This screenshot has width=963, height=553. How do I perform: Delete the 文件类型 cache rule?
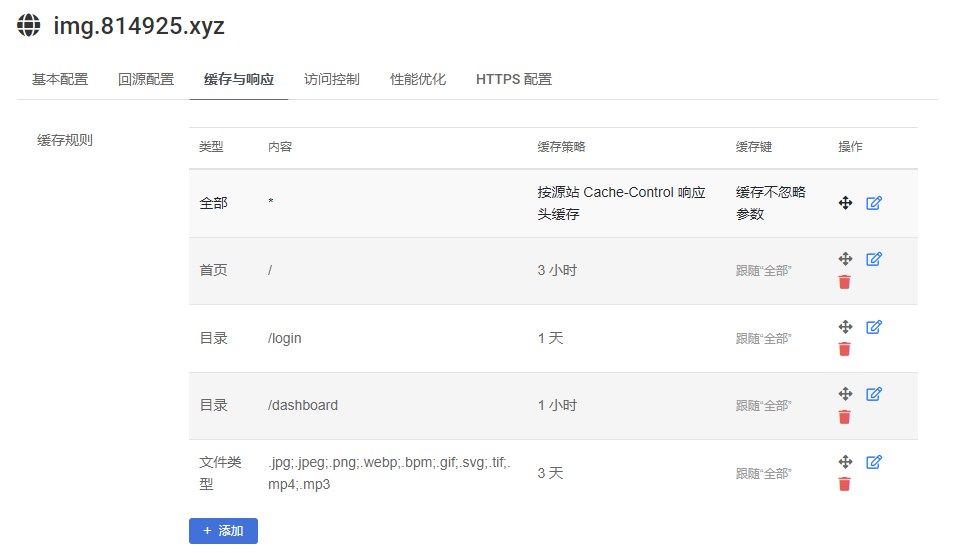tap(845, 484)
